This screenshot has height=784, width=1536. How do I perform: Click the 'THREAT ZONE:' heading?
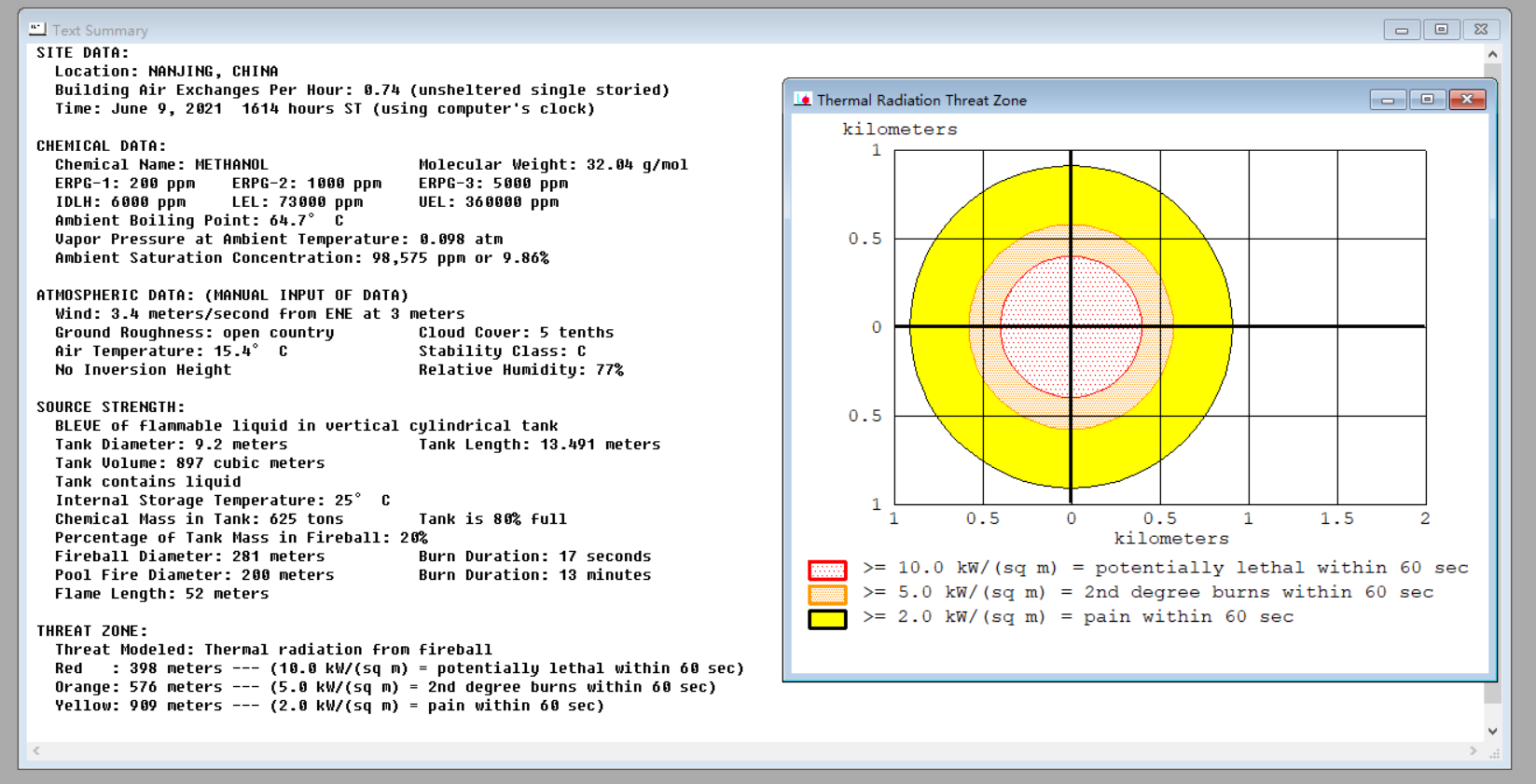92,631
